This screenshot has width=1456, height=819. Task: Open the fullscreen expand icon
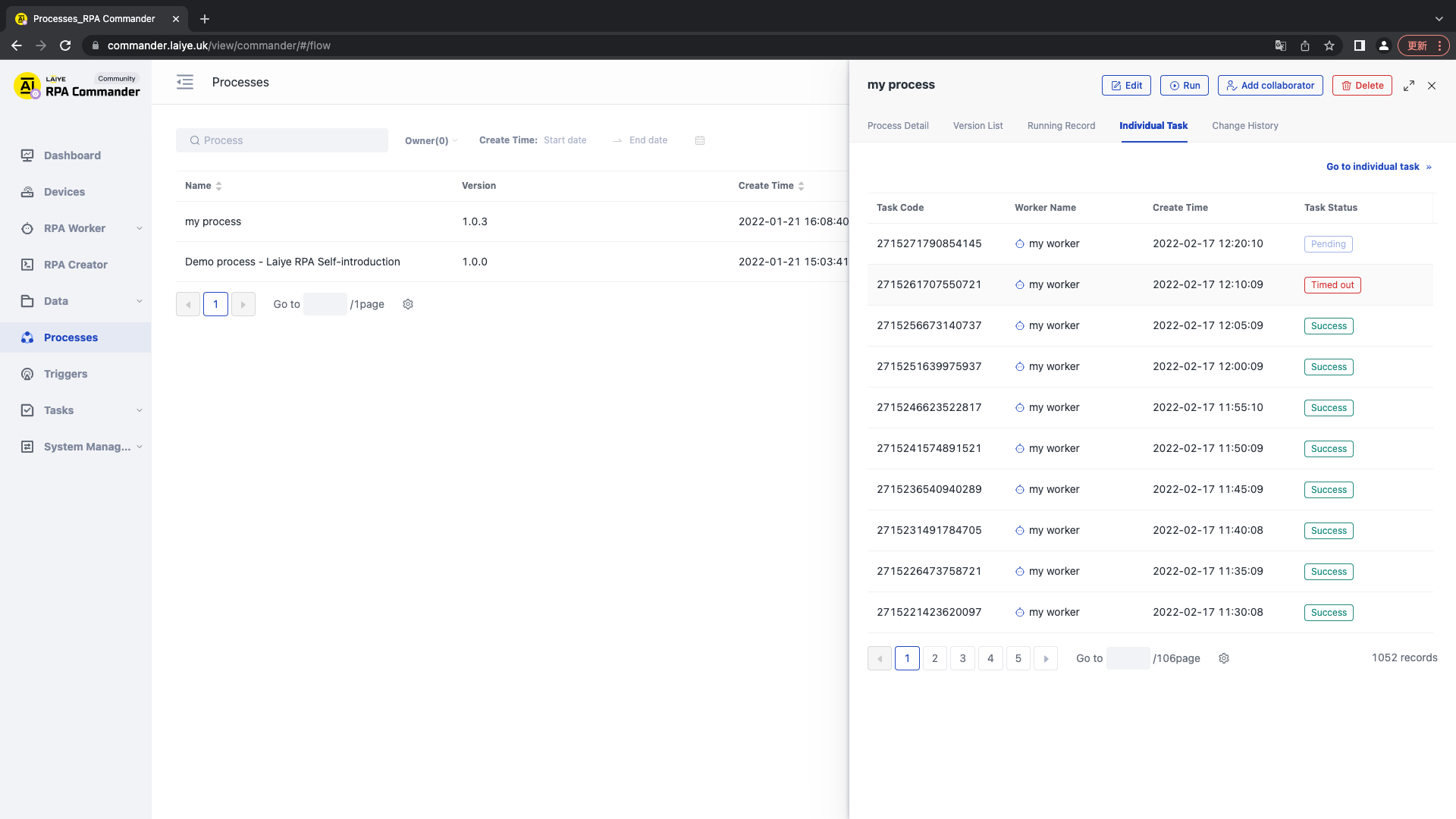point(1409,85)
